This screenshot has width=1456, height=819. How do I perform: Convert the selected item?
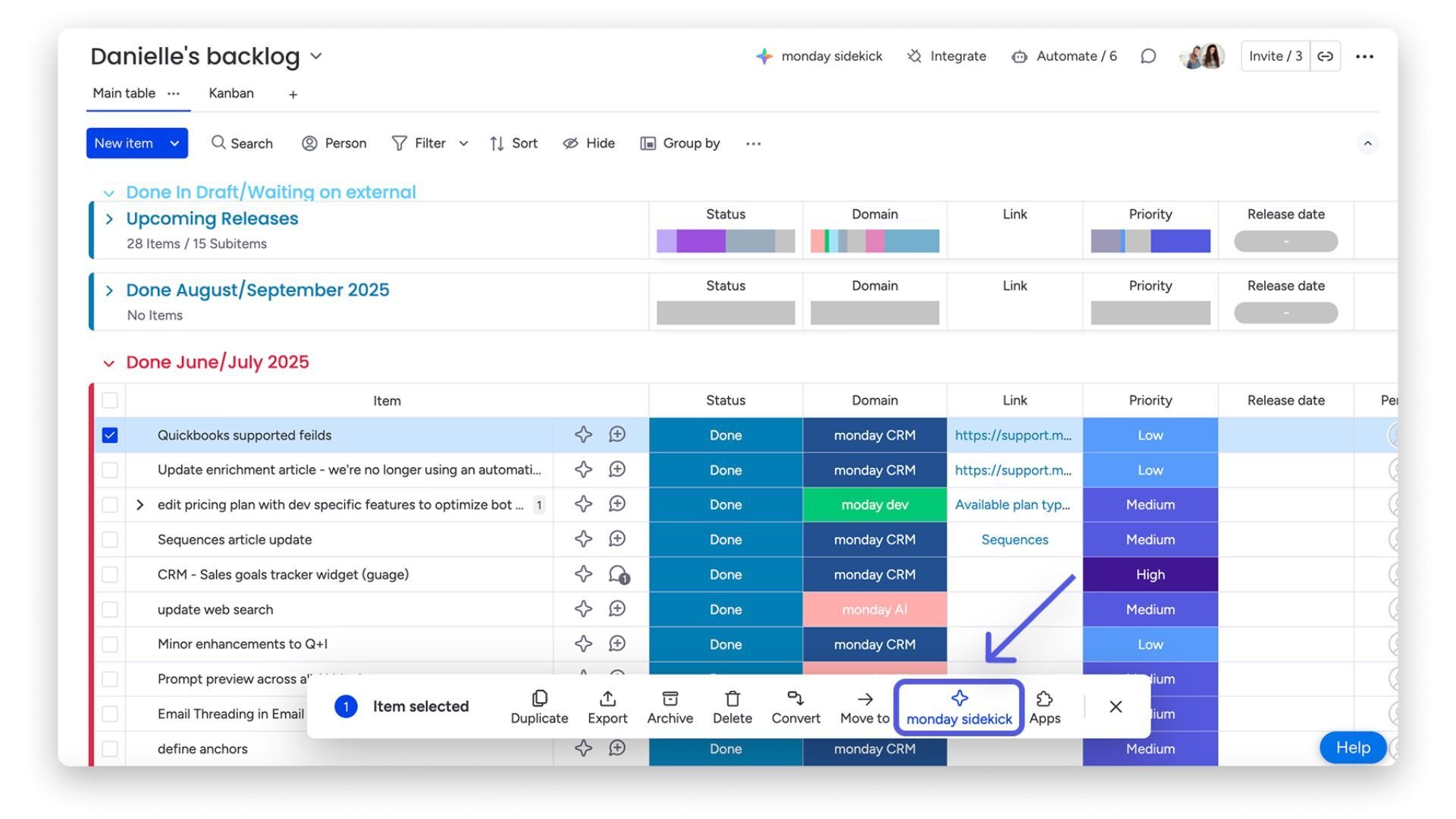coord(795,707)
